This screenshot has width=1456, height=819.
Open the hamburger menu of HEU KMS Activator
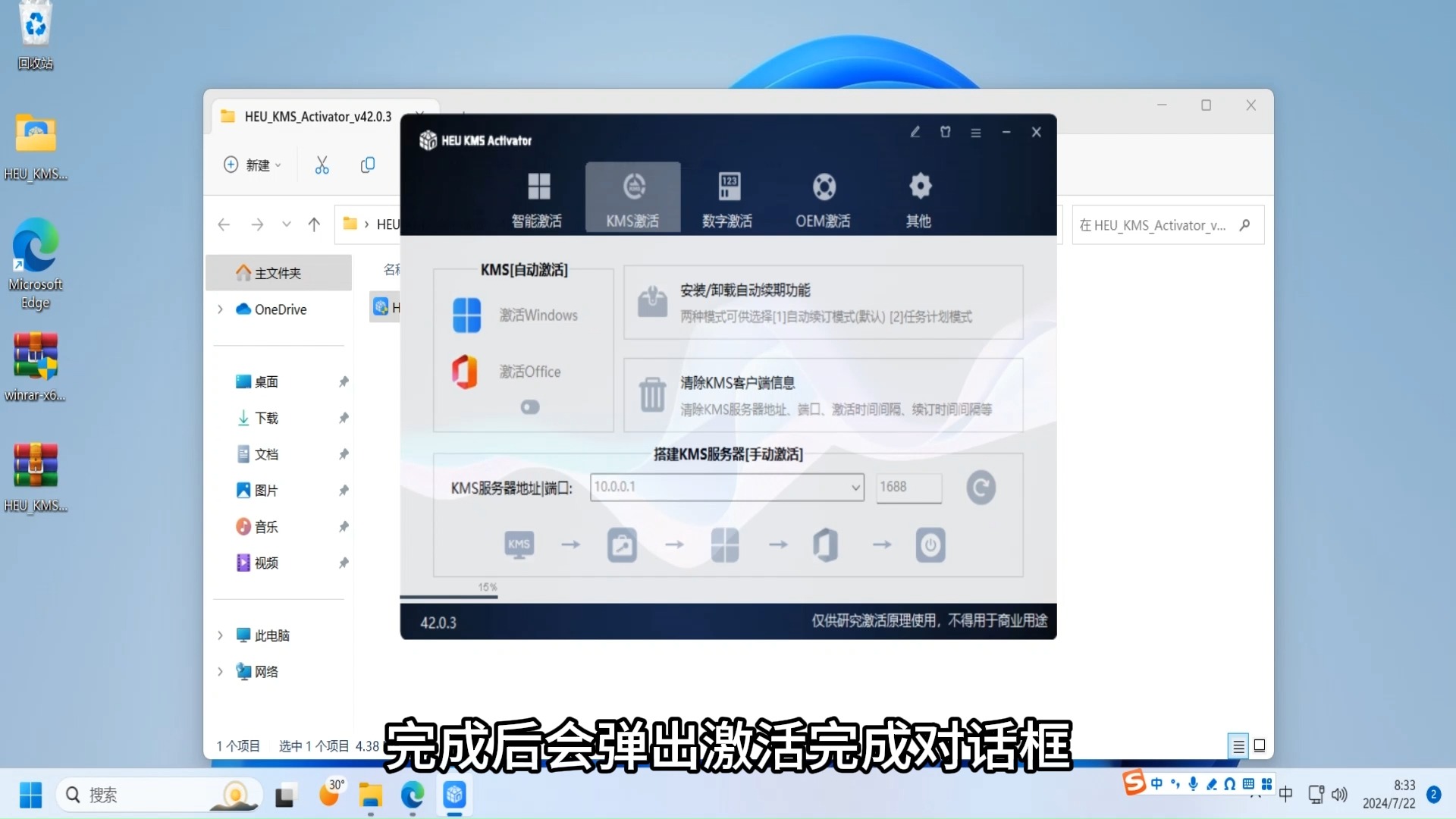pos(975,132)
